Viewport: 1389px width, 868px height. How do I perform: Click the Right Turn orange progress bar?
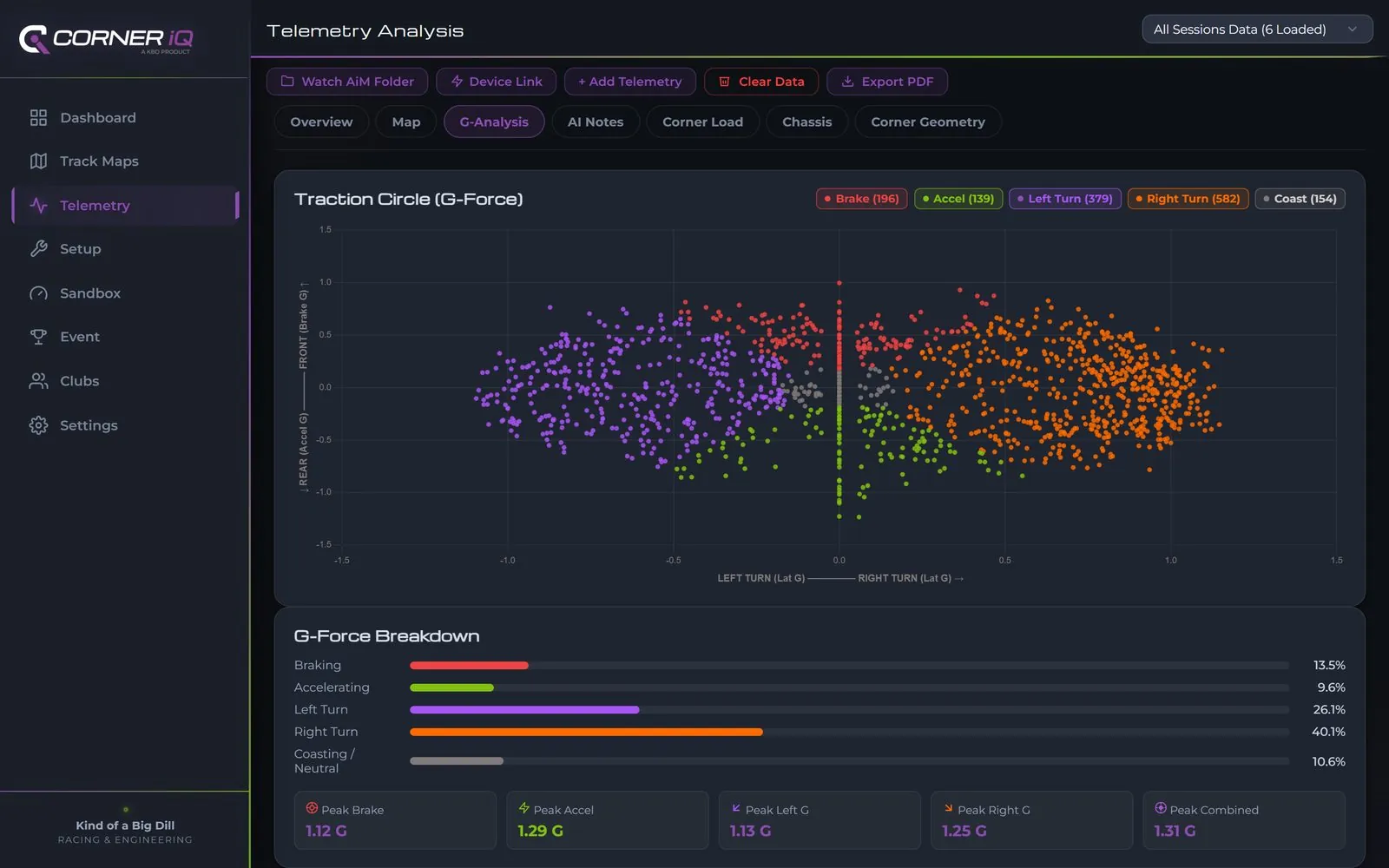tap(586, 732)
